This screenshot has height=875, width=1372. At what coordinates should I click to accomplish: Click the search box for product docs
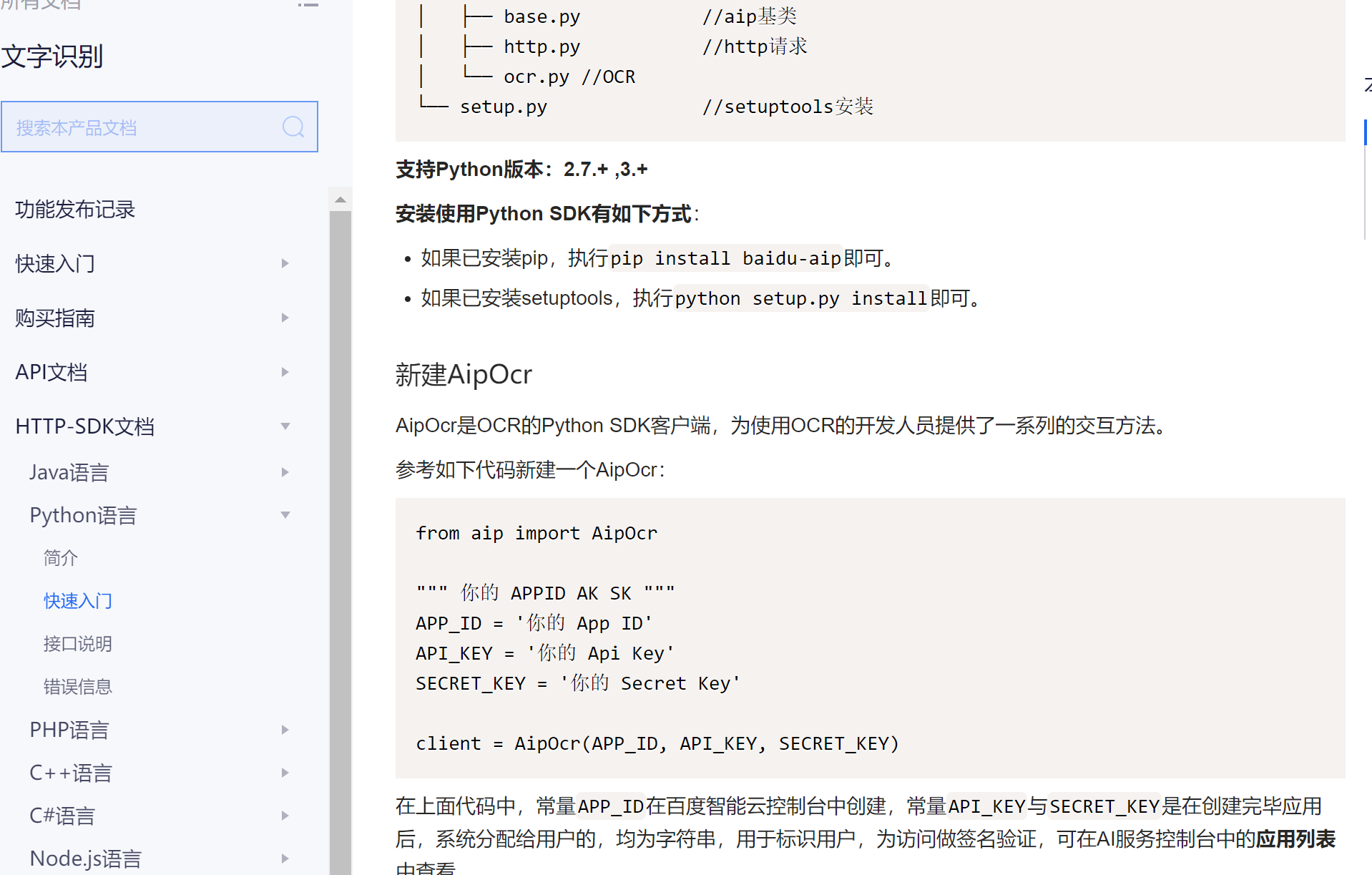click(160, 127)
